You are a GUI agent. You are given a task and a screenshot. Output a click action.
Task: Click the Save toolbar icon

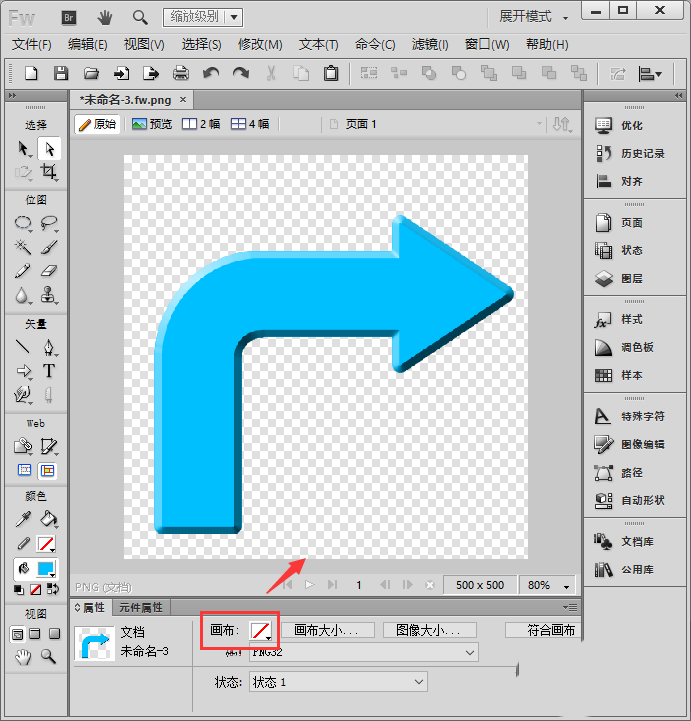(61, 73)
